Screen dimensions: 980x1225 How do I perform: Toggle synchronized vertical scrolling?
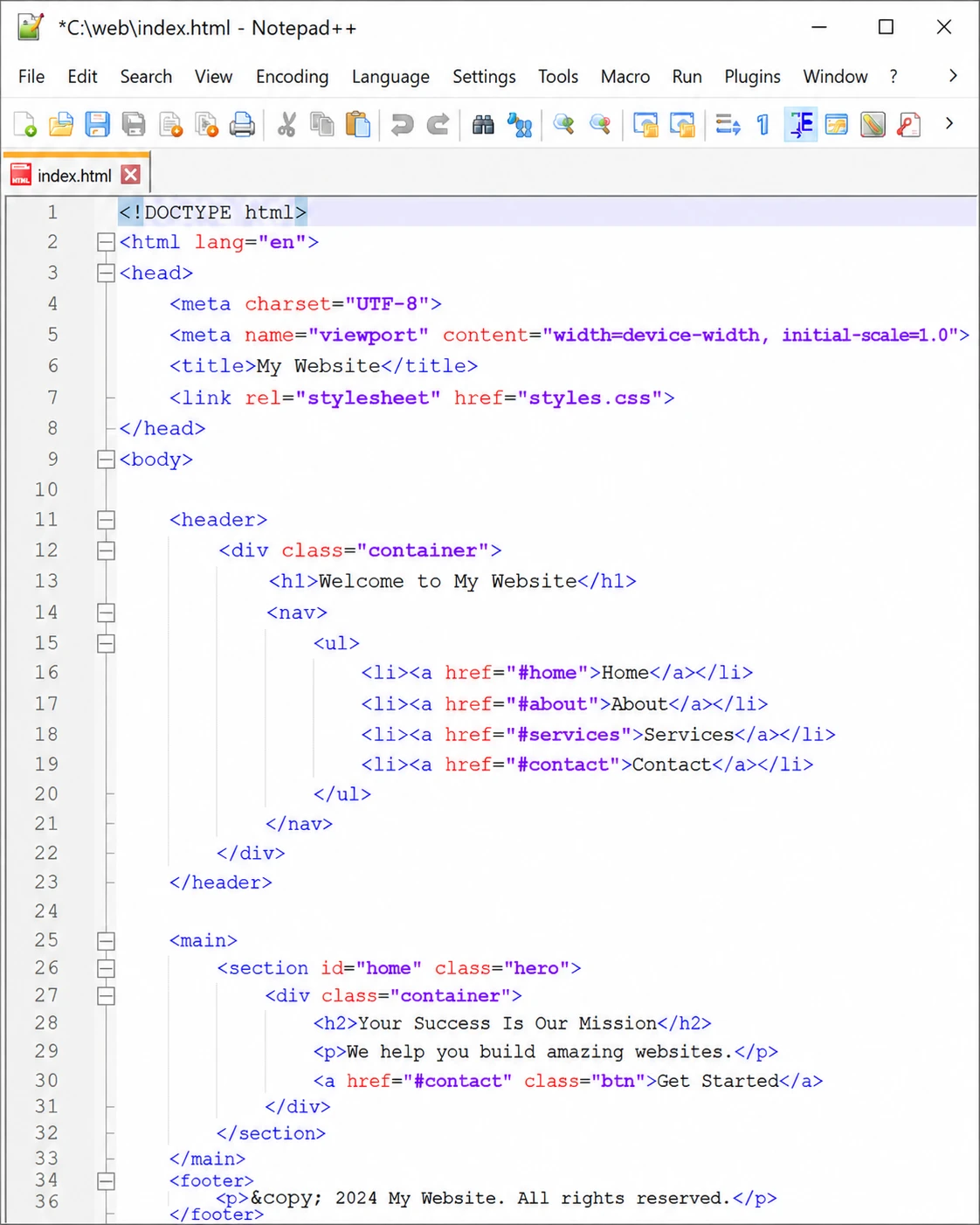pyautogui.click(x=645, y=124)
